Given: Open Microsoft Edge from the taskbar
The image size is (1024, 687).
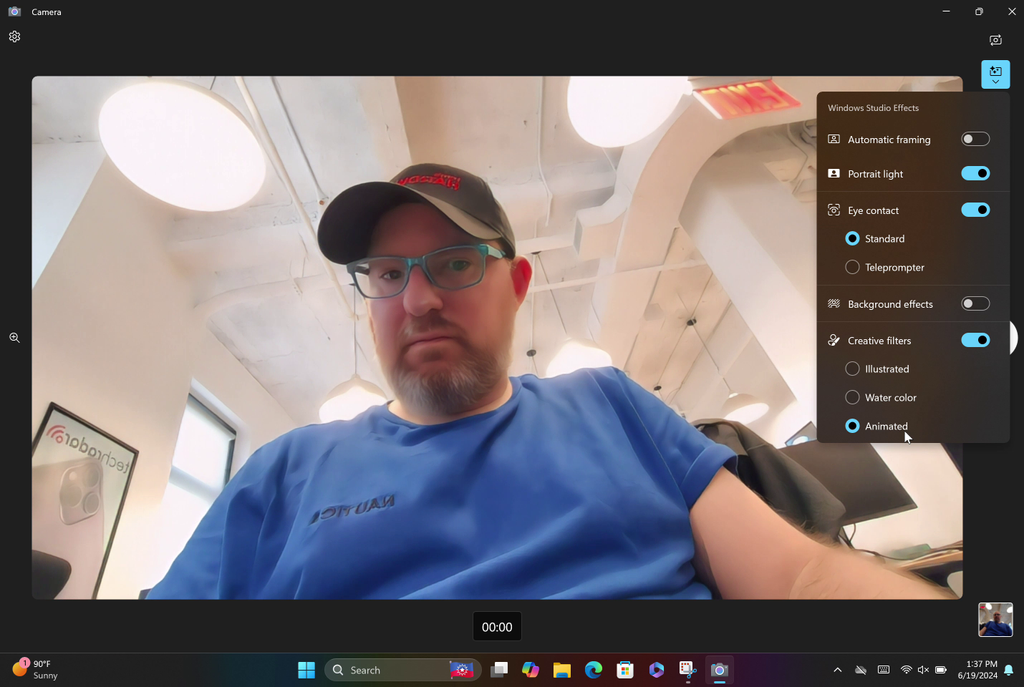Looking at the screenshot, I should [593, 670].
